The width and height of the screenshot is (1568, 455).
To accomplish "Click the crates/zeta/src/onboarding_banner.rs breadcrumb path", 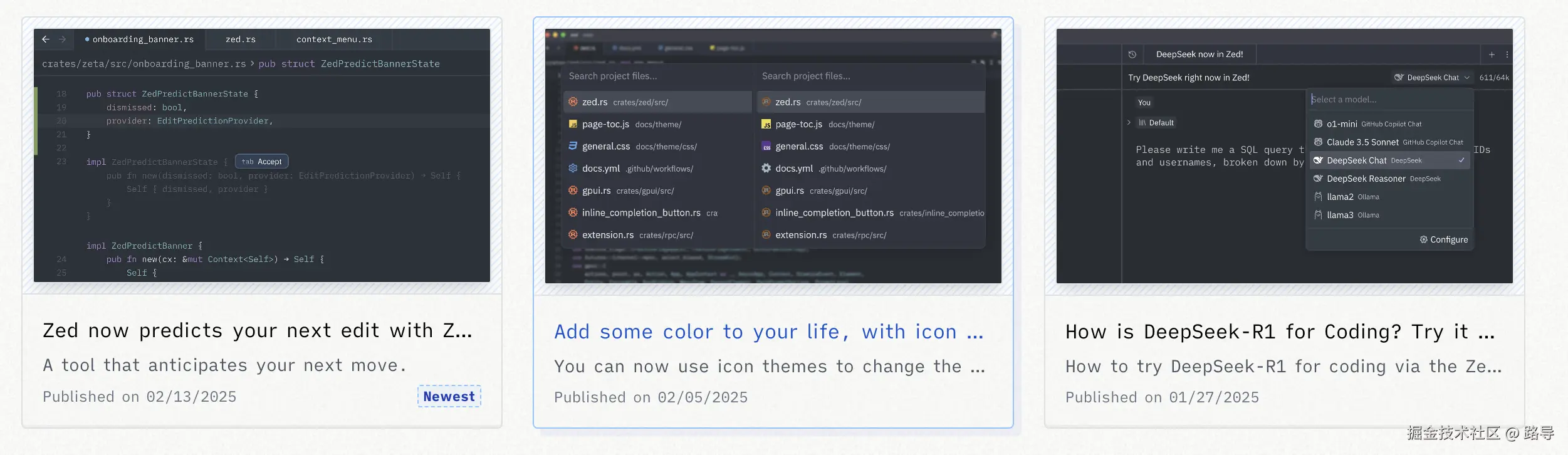I will click(x=144, y=63).
